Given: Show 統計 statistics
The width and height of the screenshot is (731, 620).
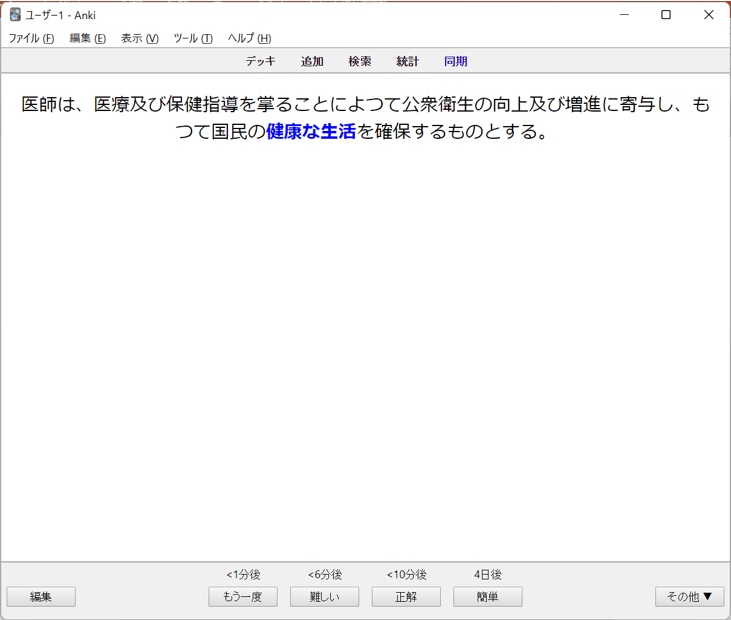Looking at the screenshot, I should click(x=407, y=61).
